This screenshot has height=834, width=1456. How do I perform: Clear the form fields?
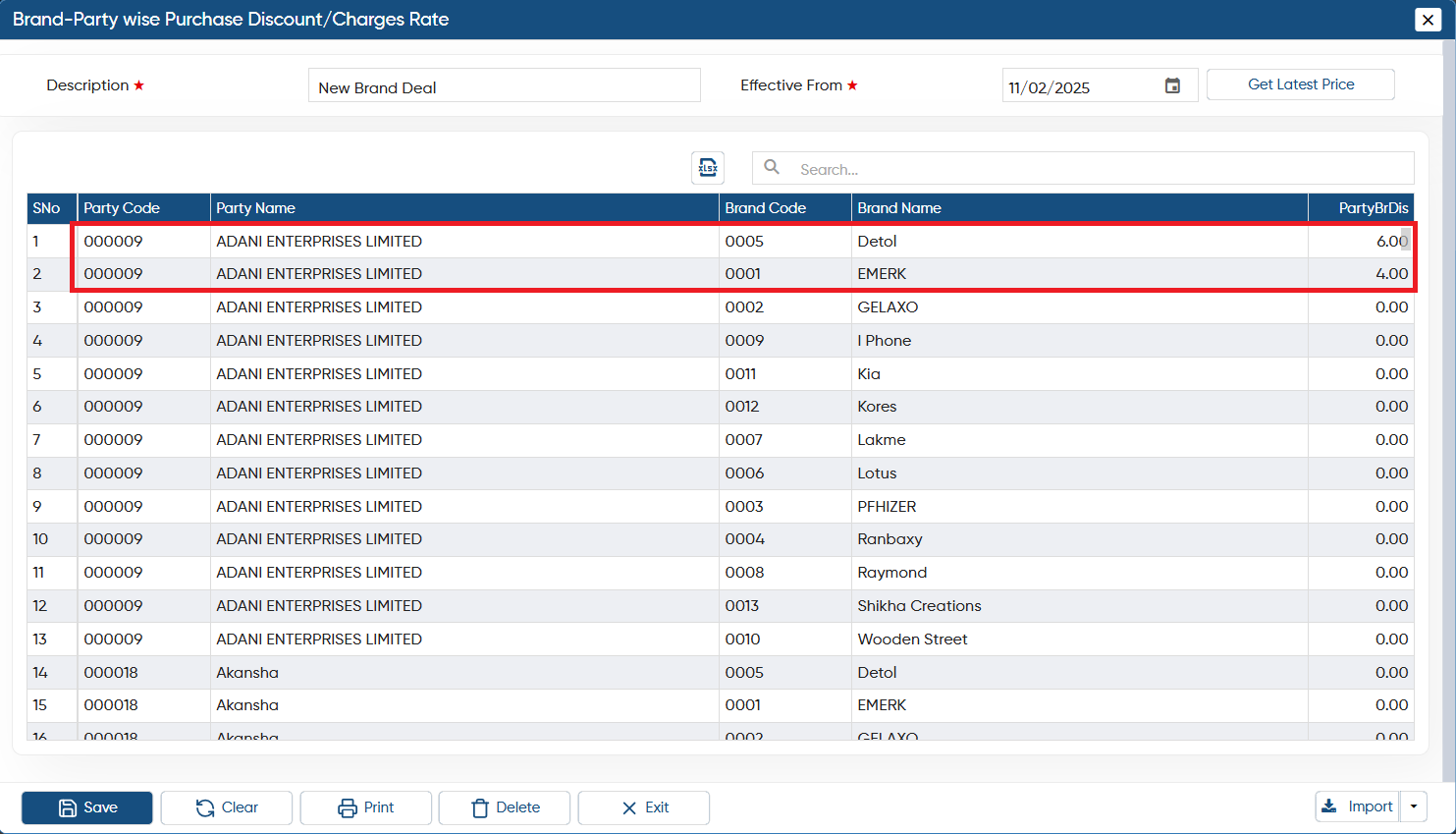coord(227,807)
